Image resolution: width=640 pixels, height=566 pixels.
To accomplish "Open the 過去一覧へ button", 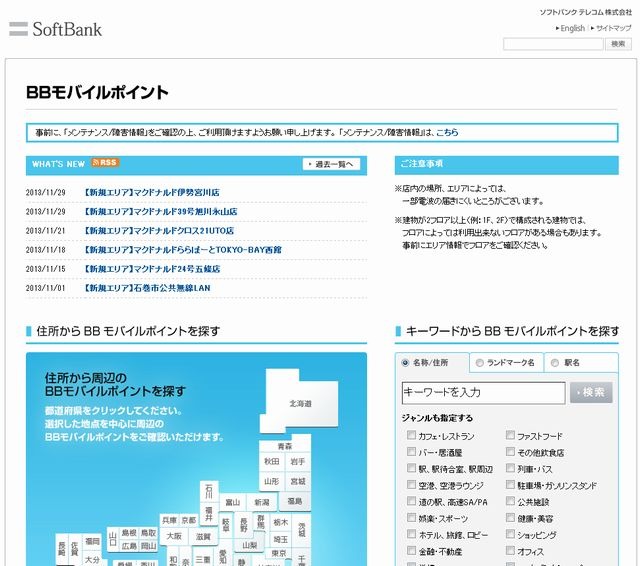I will pyautogui.click(x=331, y=164).
